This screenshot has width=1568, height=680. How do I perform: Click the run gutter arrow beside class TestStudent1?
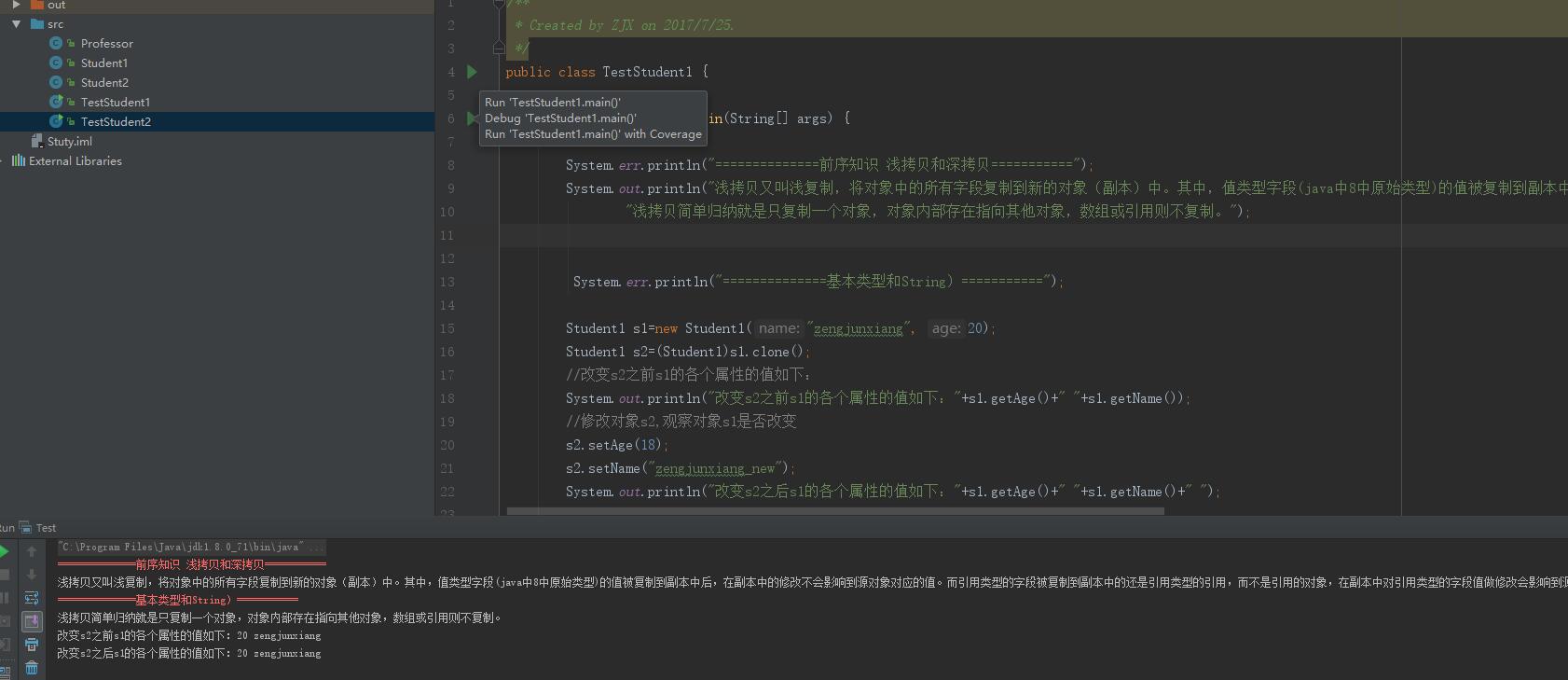pyautogui.click(x=472, y=72)
